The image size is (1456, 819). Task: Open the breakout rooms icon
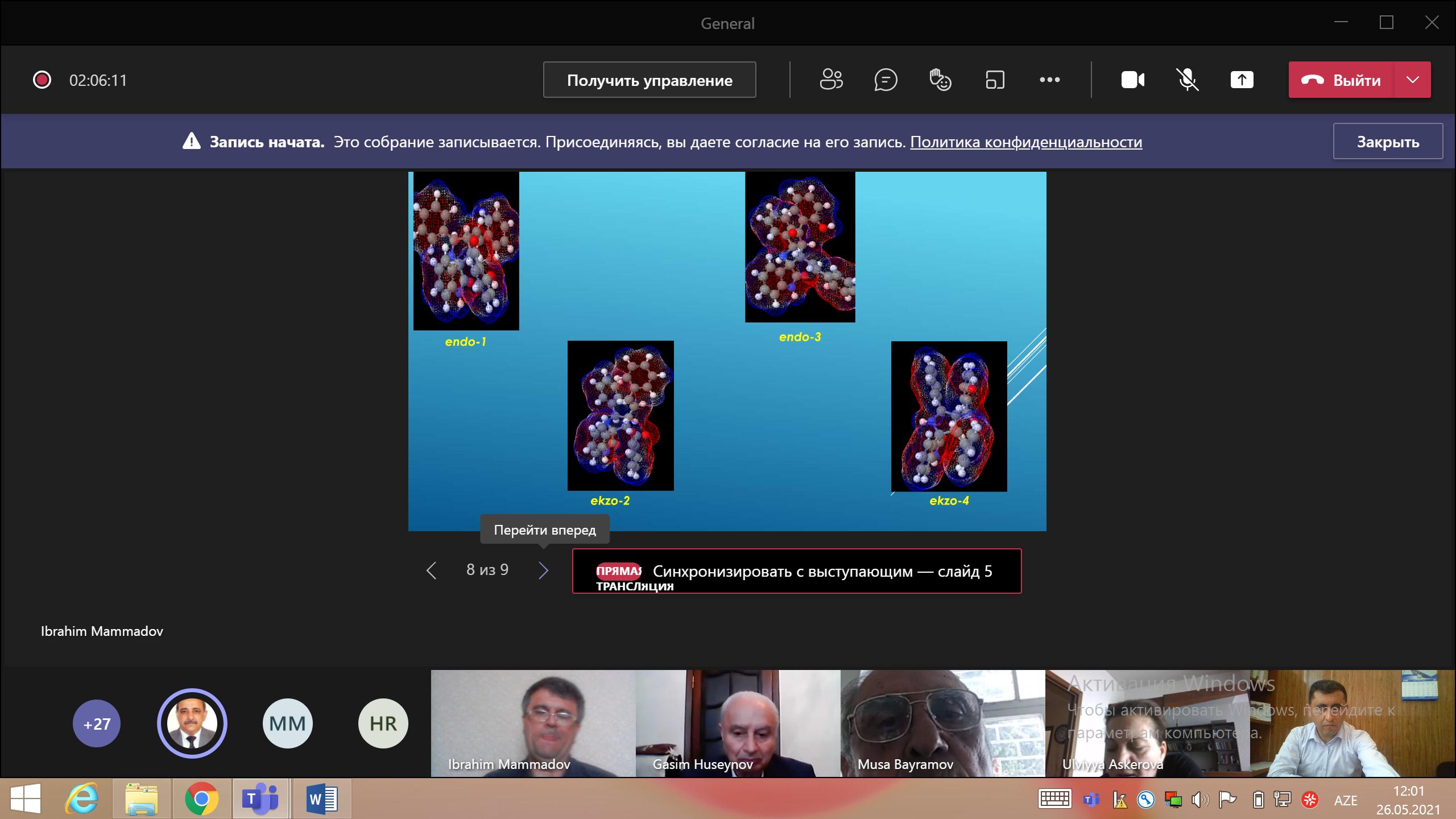click(995, 80)
